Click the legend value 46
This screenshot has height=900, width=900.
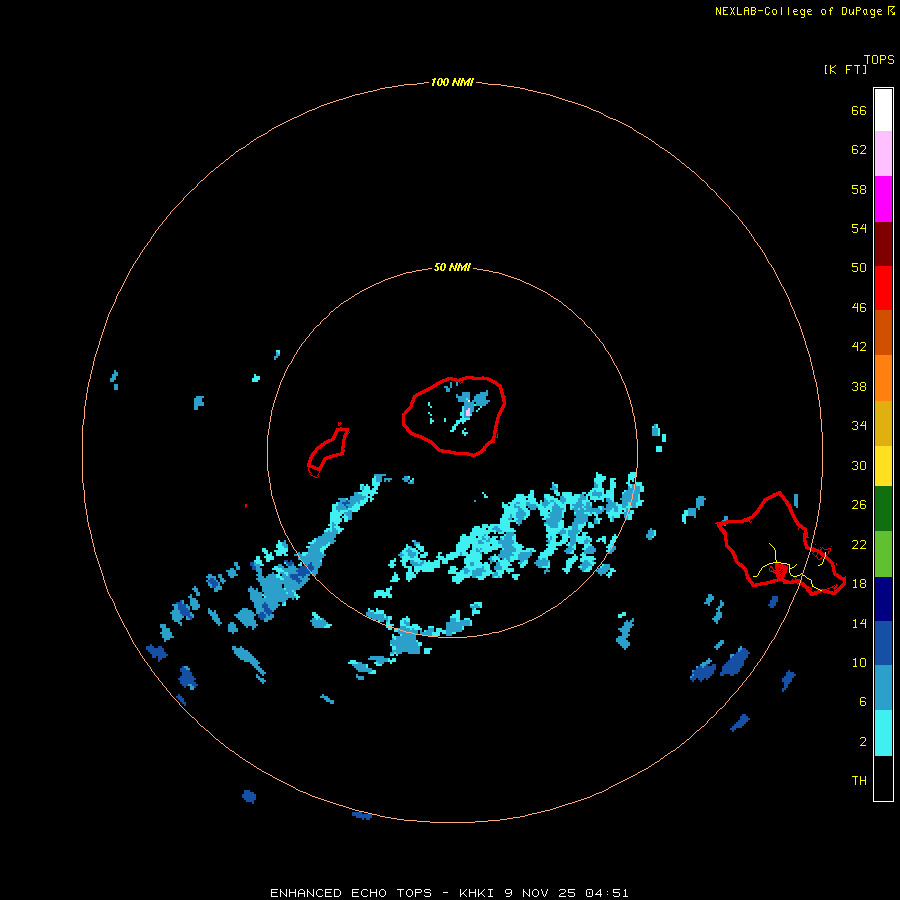859,308
